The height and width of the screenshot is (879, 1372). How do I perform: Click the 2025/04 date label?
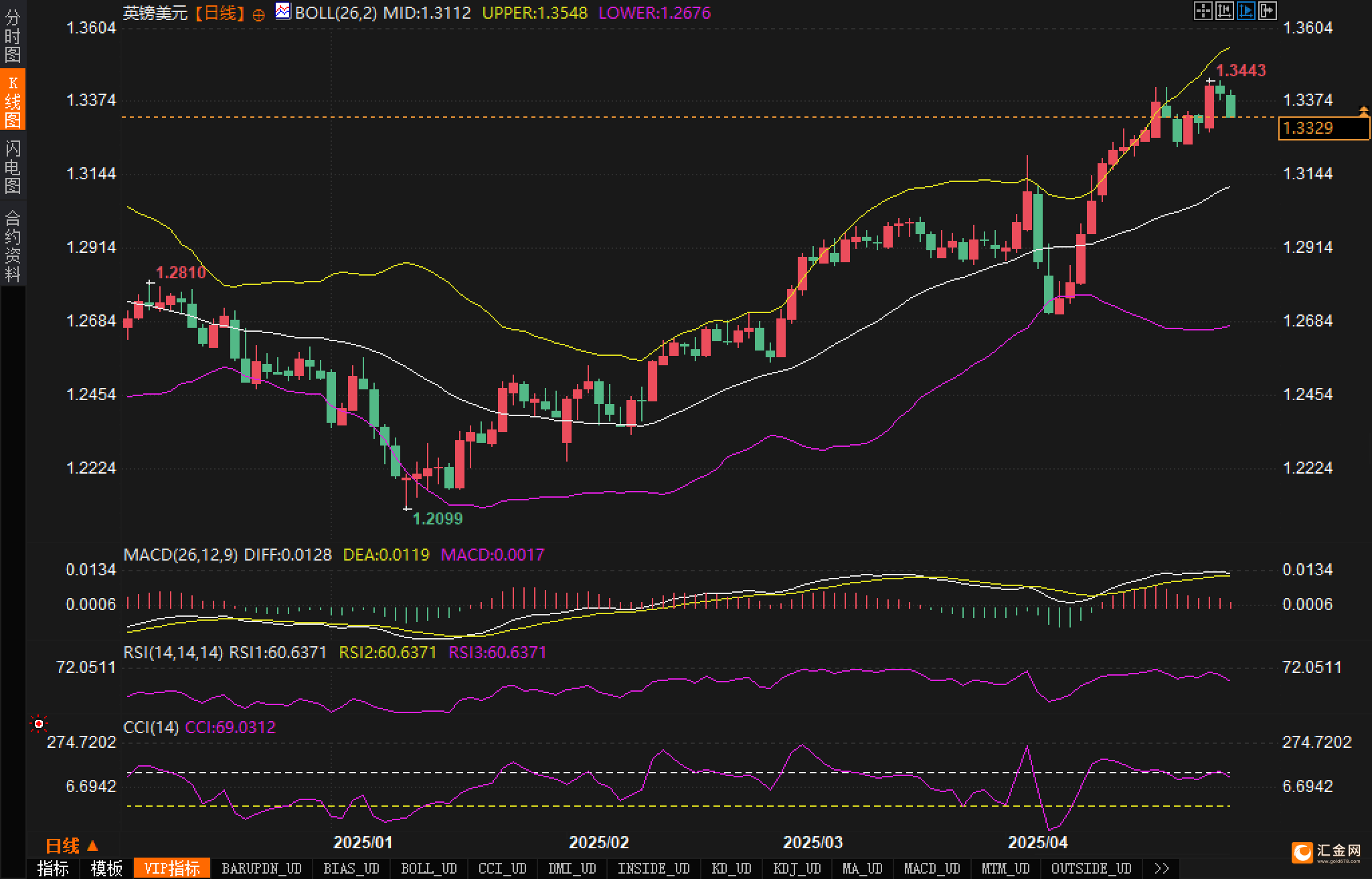click(x=1038, y=842)
